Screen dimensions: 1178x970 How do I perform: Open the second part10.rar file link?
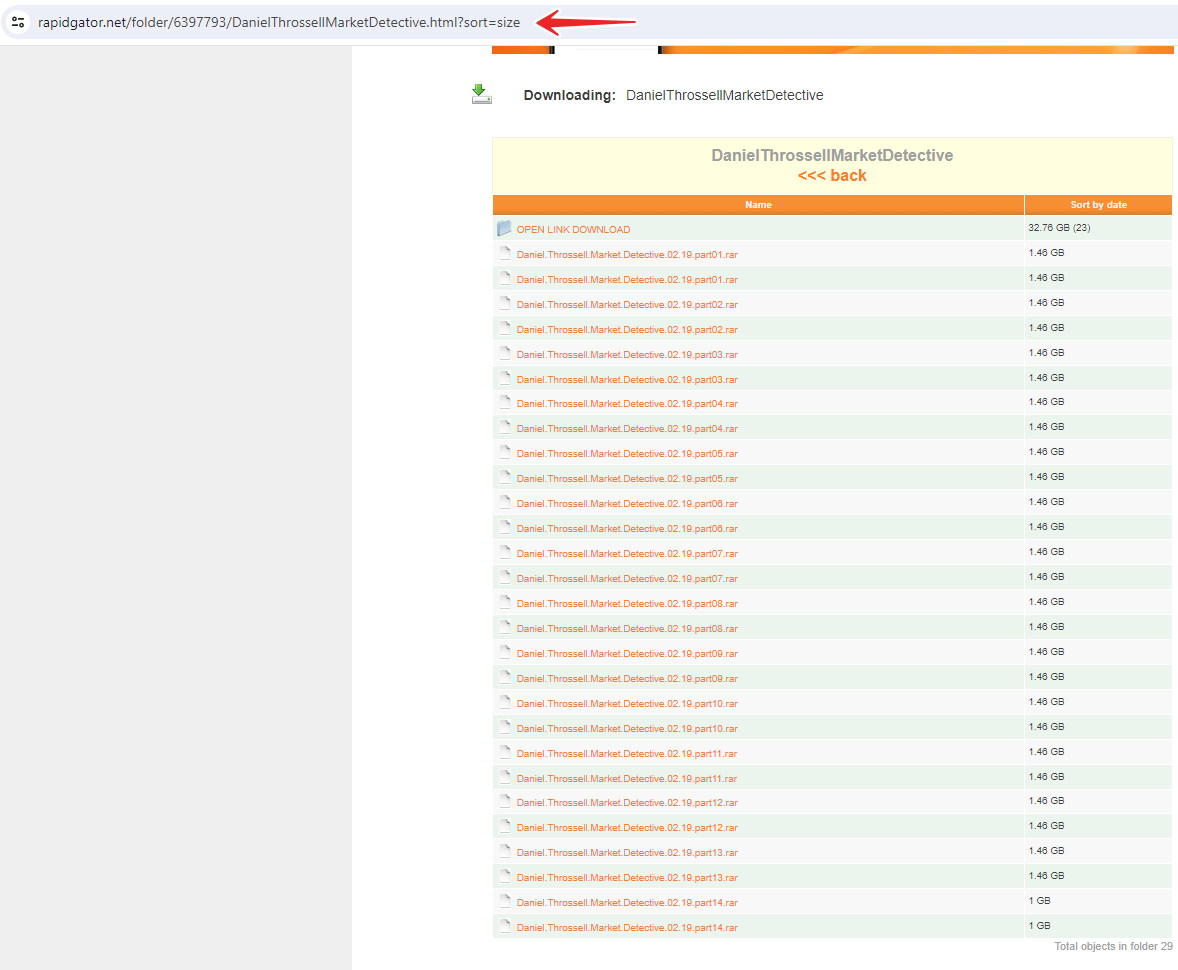(627, 729)
